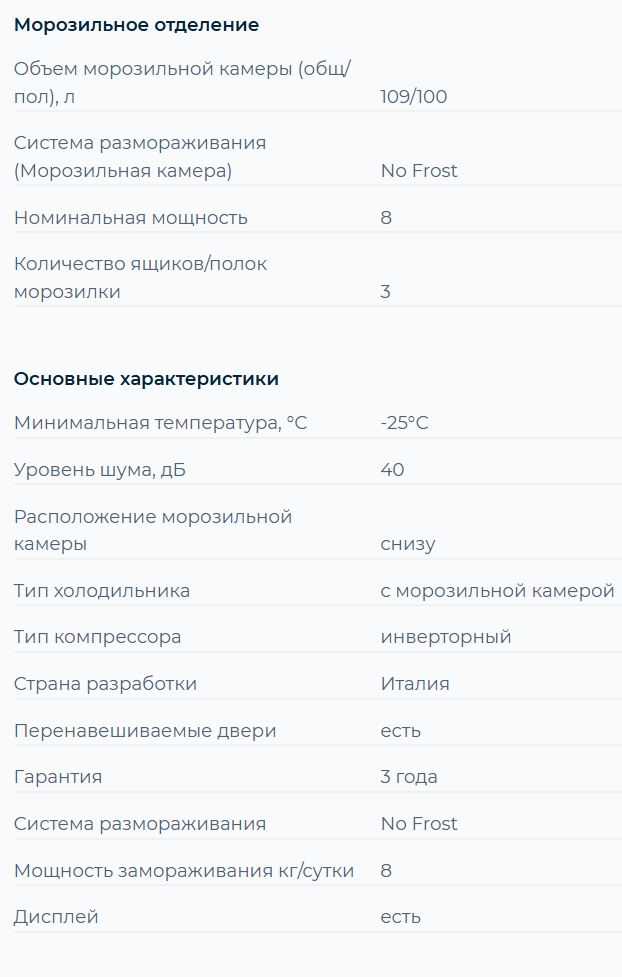Click the инверторный compressor value
622x977 pixels.
pos(446,637)
